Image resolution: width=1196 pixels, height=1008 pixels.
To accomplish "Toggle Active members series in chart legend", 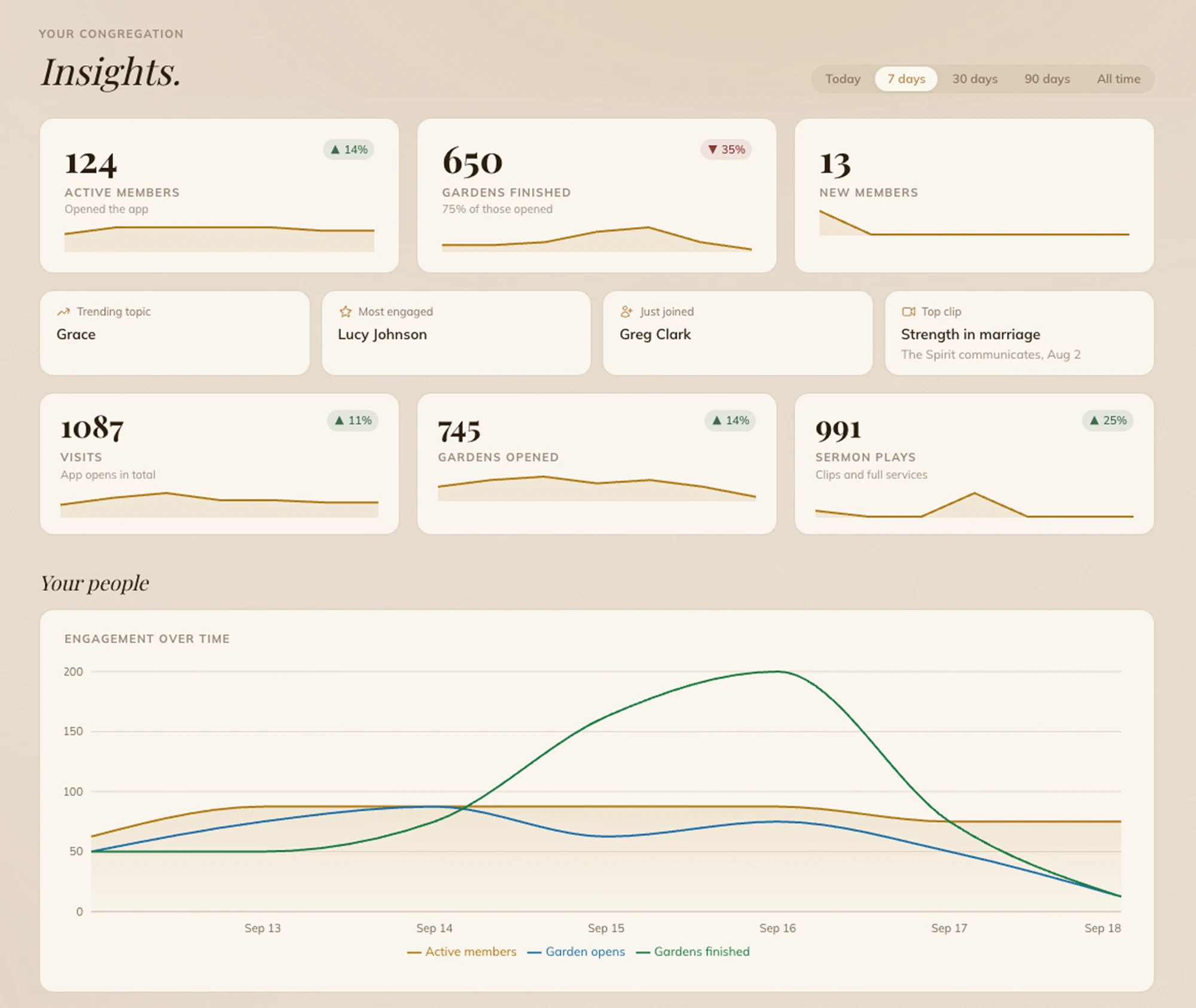I will pyautogui.click(x=462, y=951).
